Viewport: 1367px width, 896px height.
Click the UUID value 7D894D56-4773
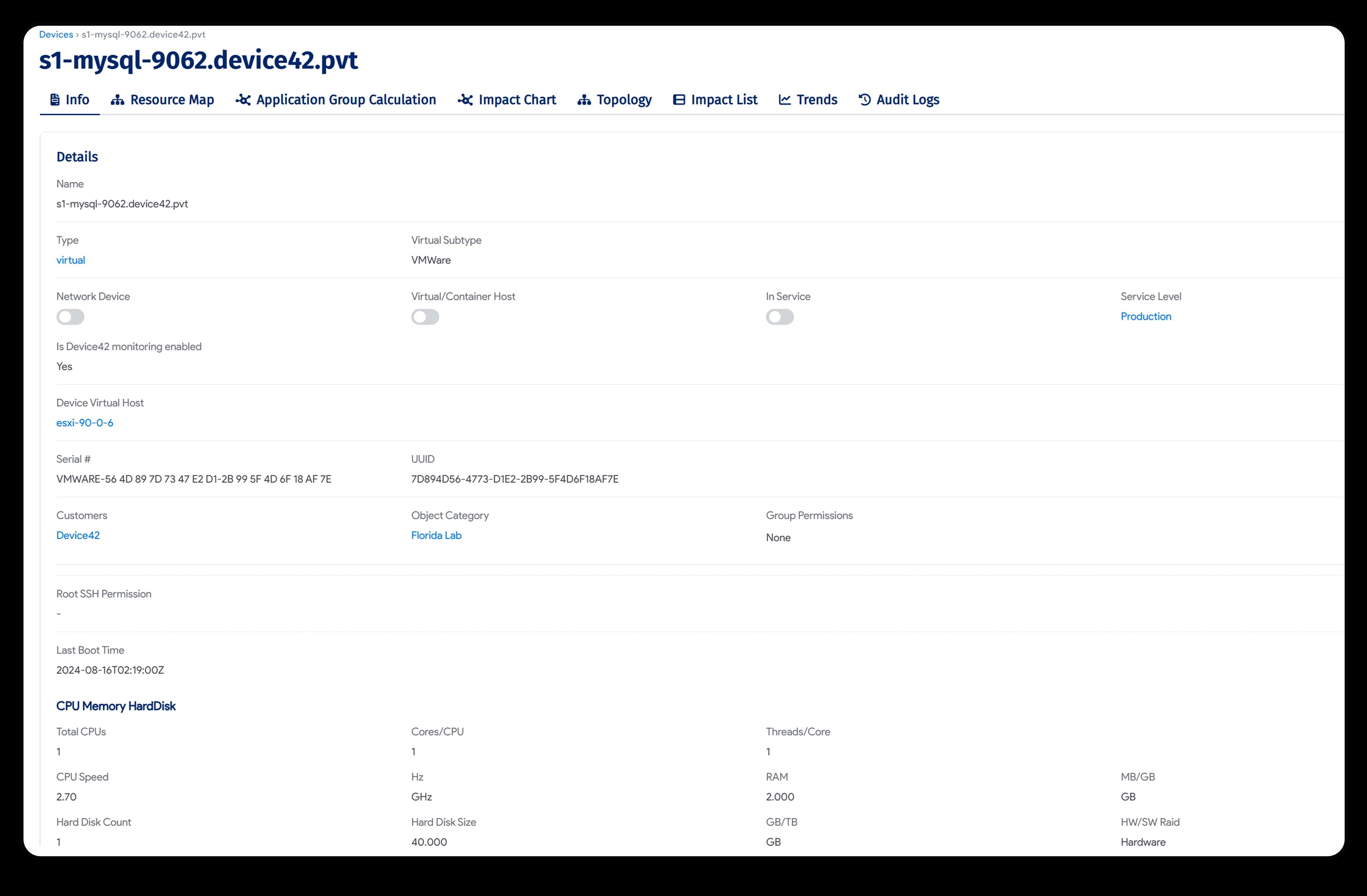(x=515, y=479)
